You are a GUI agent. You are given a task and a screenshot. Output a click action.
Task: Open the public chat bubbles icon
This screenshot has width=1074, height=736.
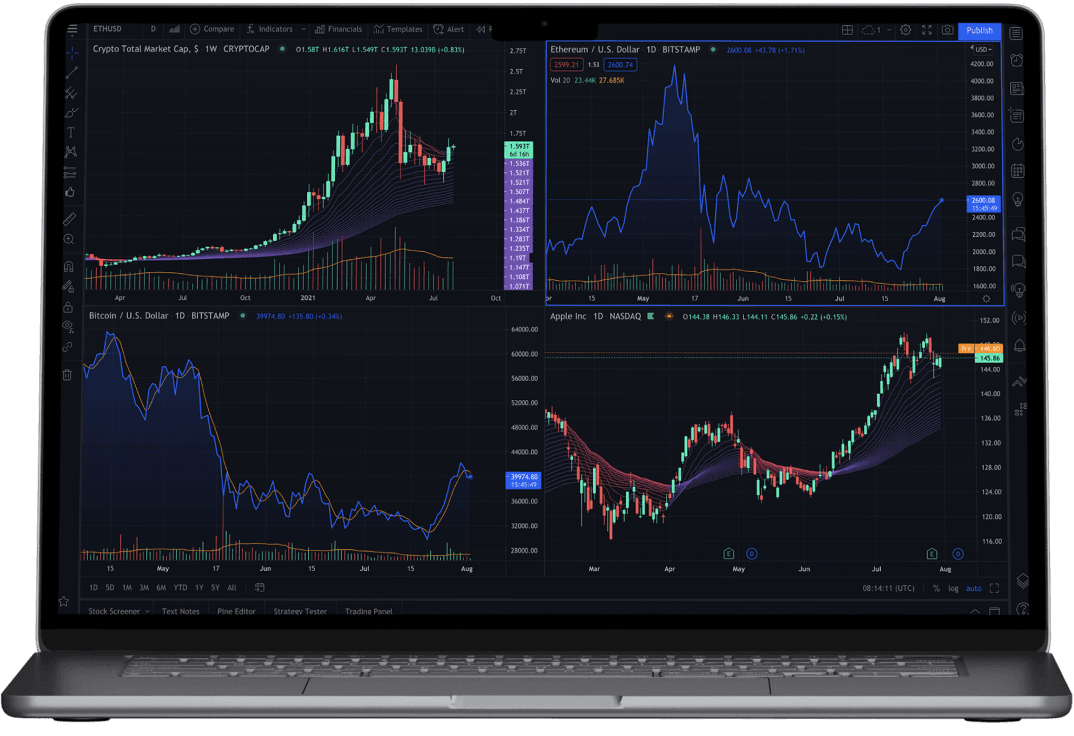pos(1019,234)
